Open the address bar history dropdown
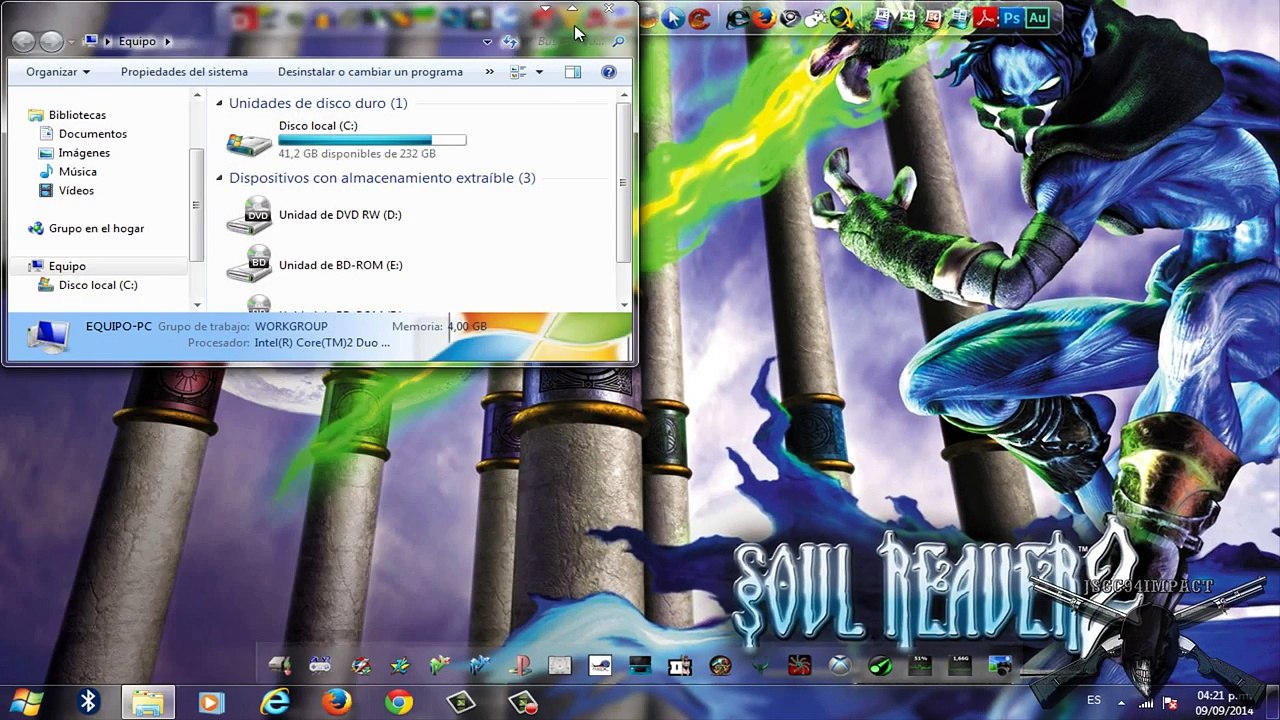Viewport: 1280px width, 720px height. pyautogui.click(x=487, y=42)
